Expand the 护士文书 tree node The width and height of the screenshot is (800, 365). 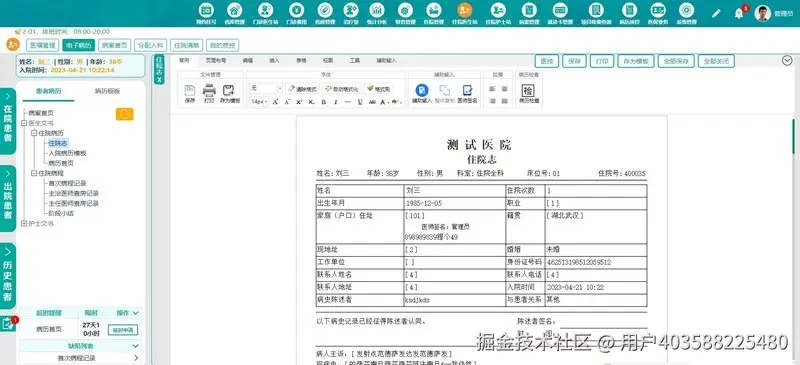24,224
